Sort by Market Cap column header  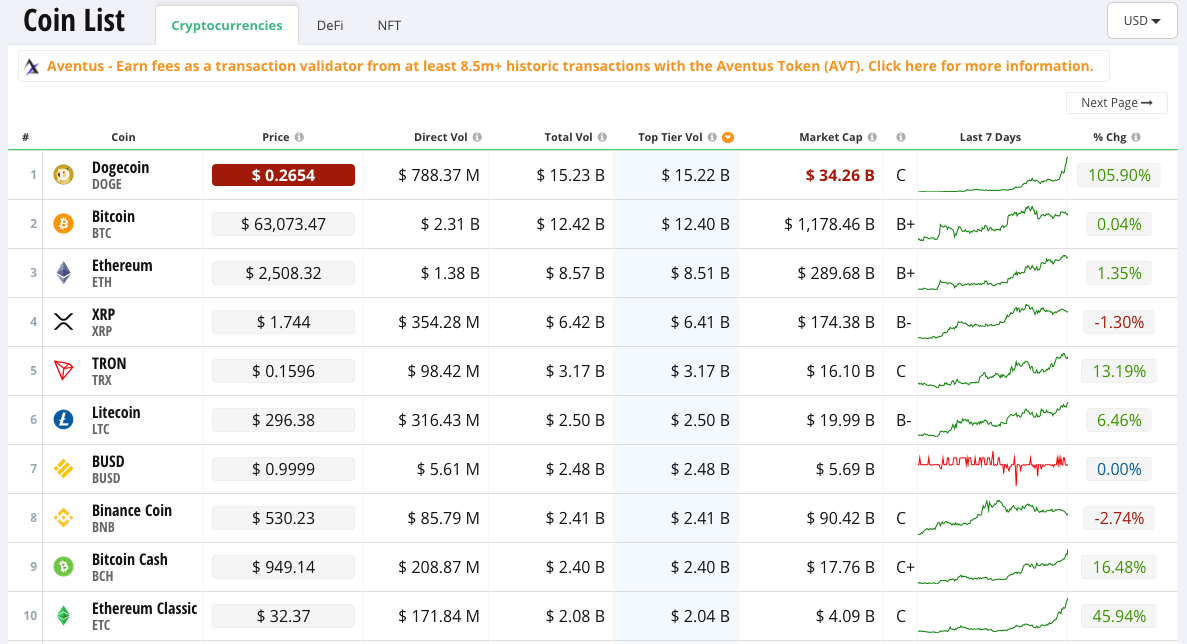coord(830,137)
